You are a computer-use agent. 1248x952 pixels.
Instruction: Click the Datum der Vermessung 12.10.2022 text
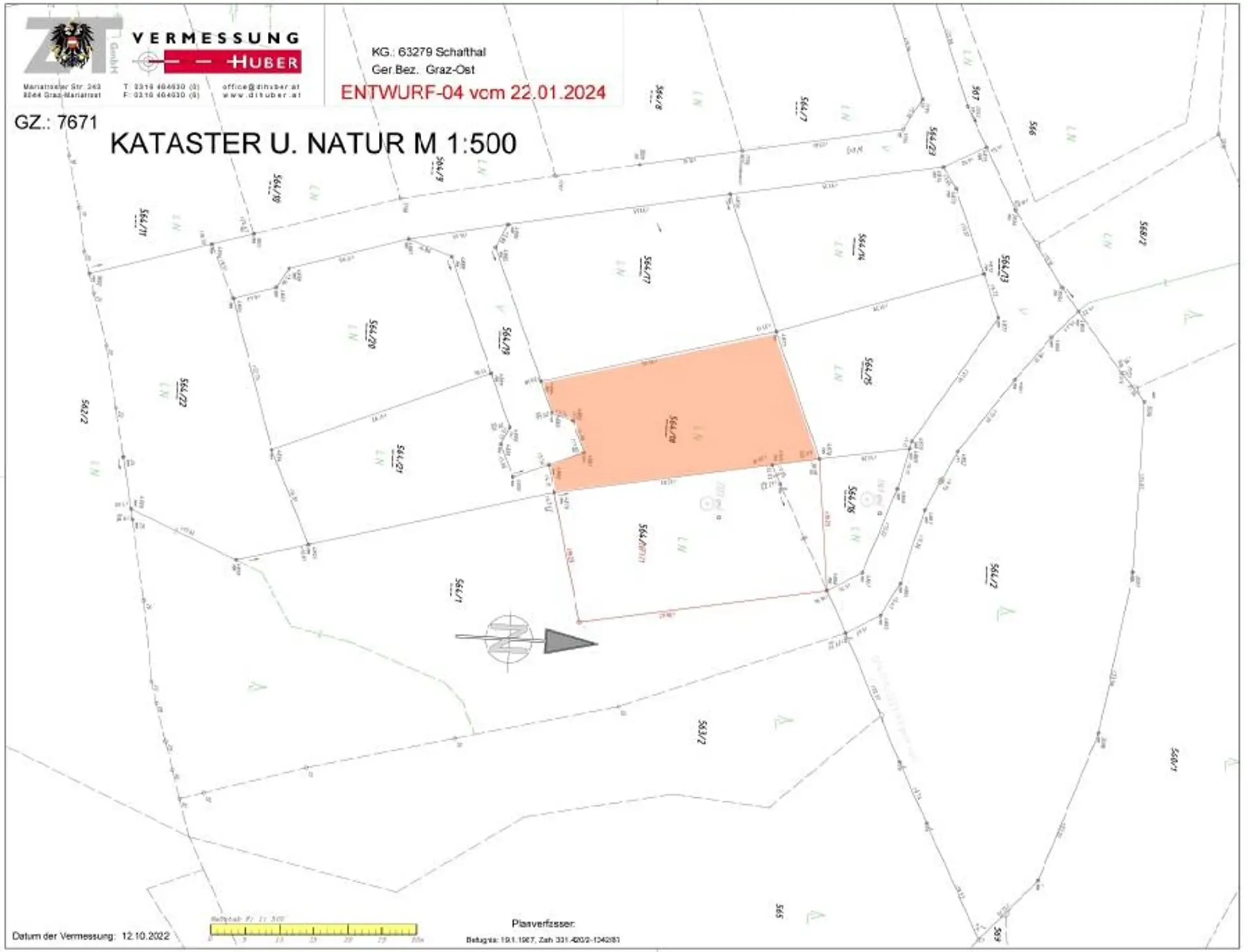pyautogui.click(x=91, y=936)
